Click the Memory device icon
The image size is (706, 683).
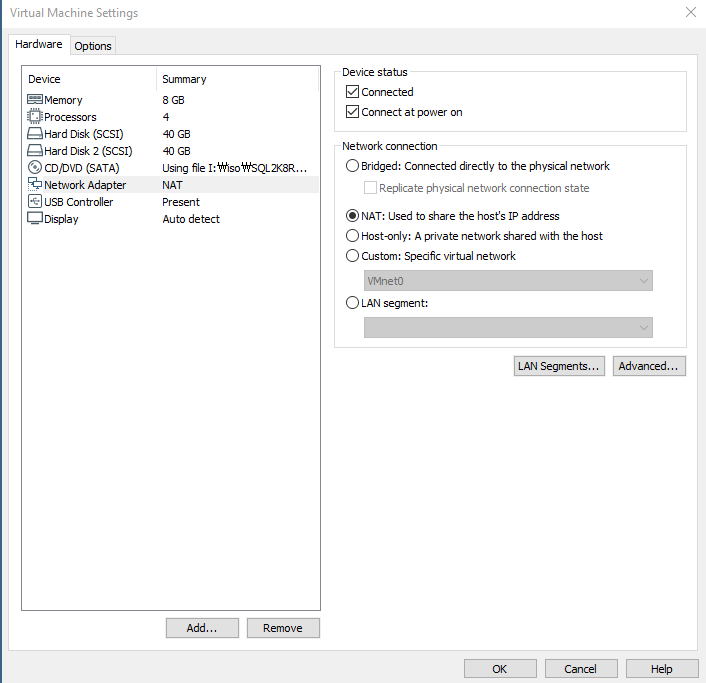(x=35, y=100)
